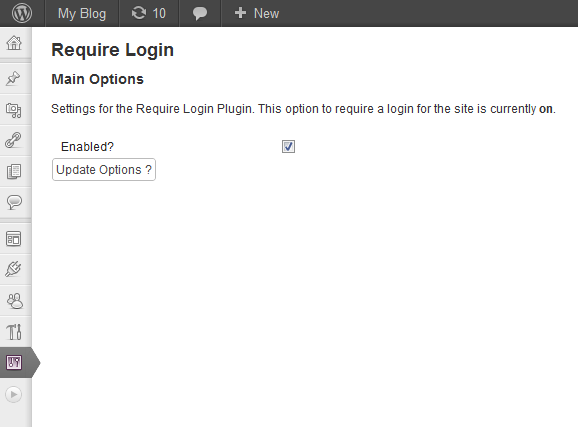Screen dimensions: 578x427
Task: Open the highlighted Settings icon
Action: click(14, 362)
